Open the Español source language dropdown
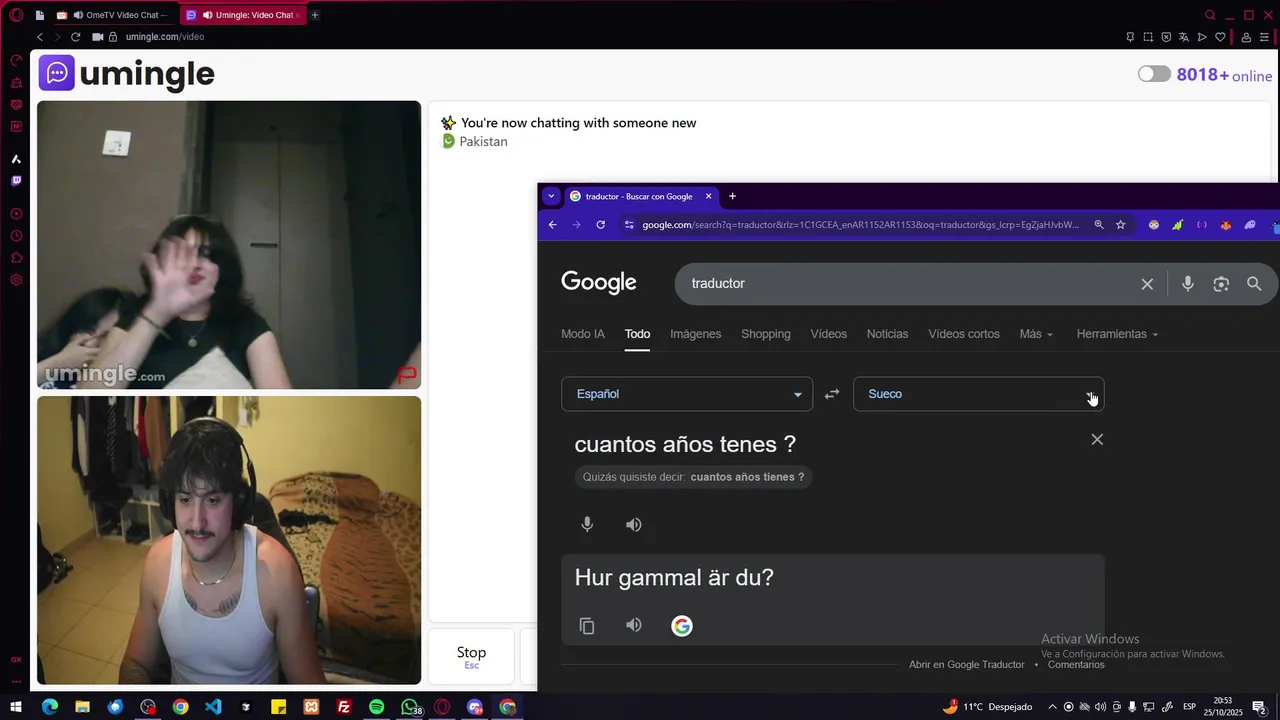Image resolution: width=1280 pixels, height=720 pixels. pyautogui.click(x=687, y=394)
